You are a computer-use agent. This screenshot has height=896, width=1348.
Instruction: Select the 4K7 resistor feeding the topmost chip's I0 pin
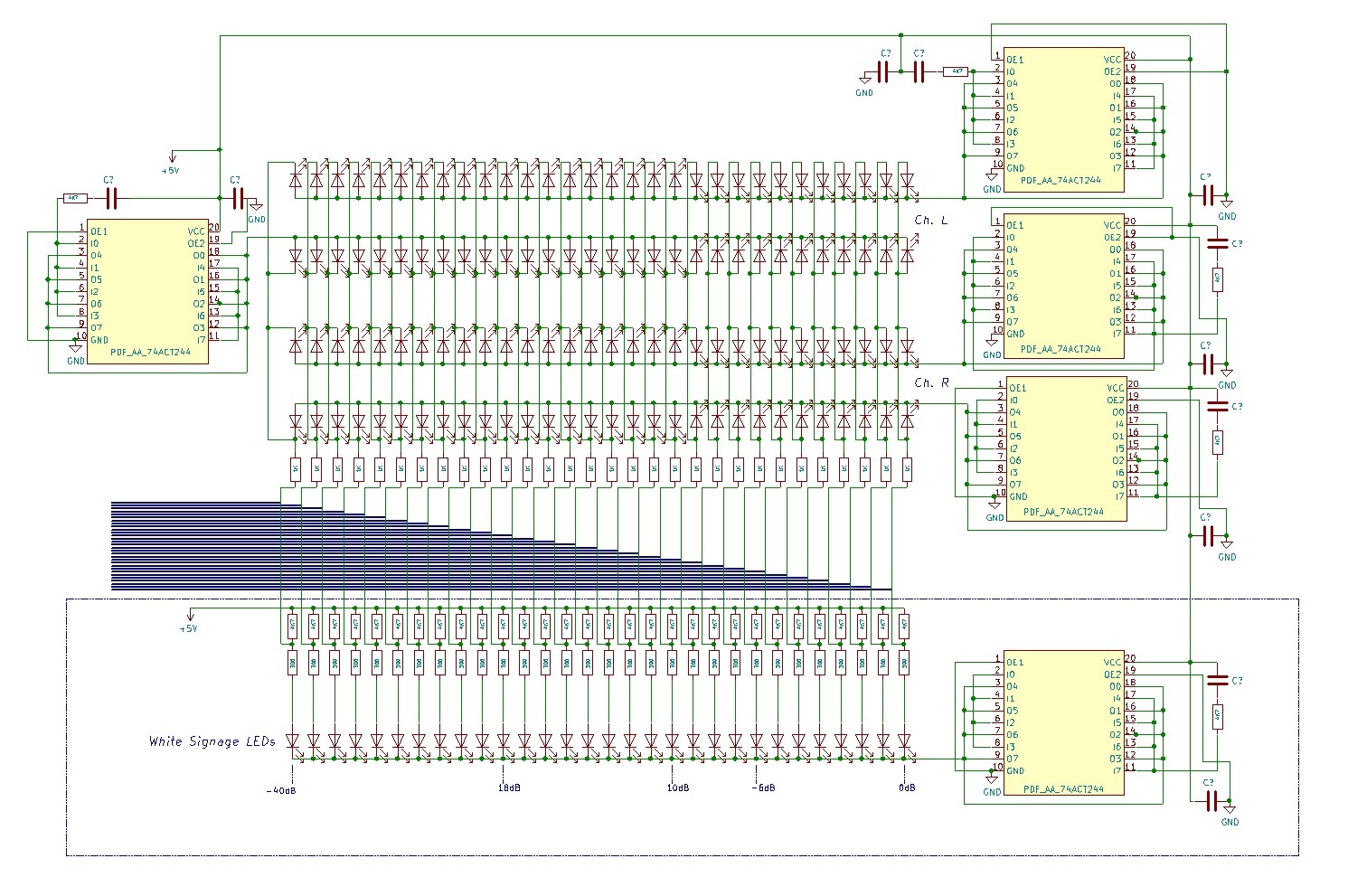pos(956,71)
